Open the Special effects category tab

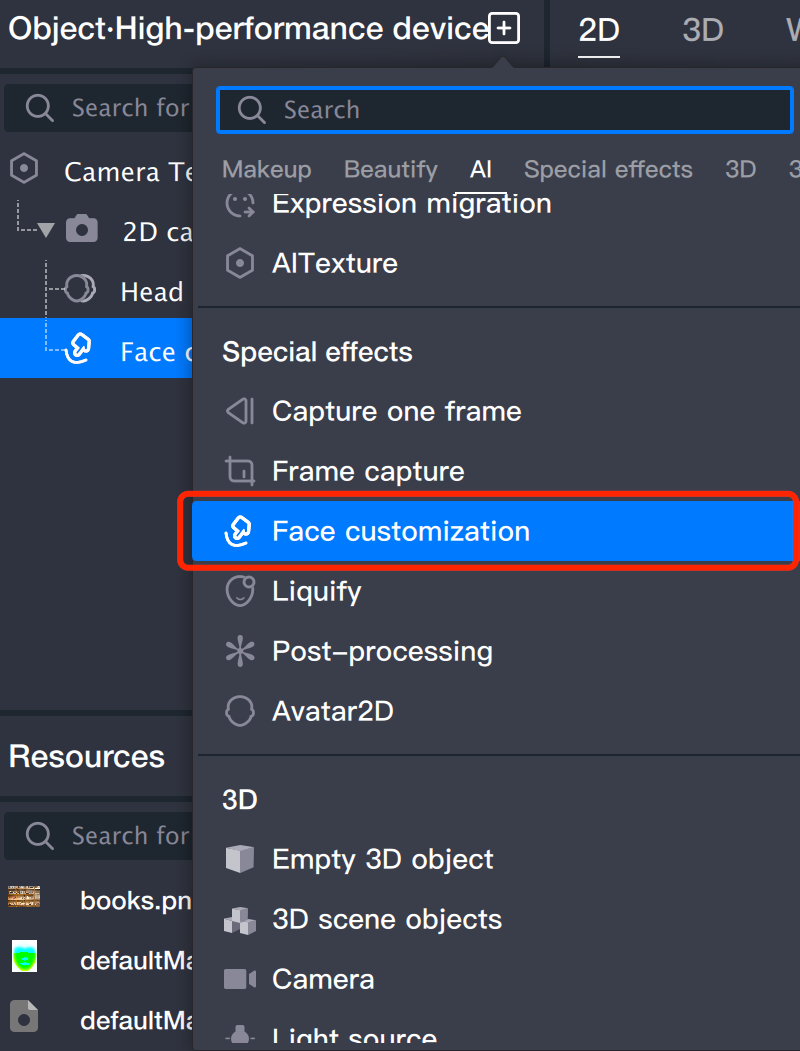click(x=608, y=169)
